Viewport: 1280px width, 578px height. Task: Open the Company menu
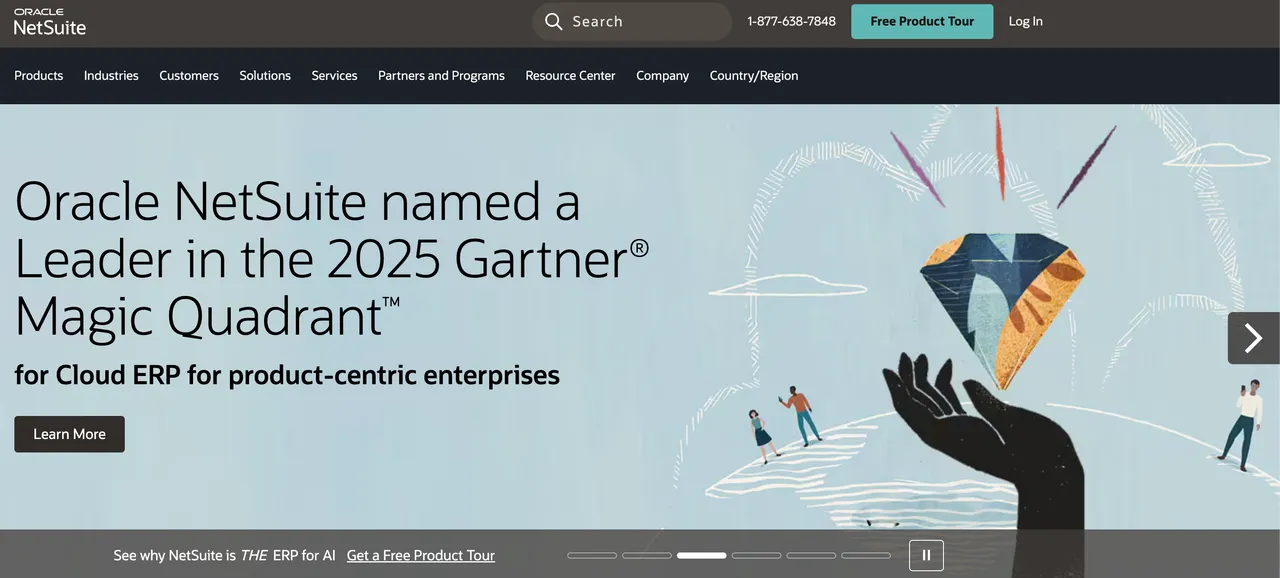[x=662, y=75]
